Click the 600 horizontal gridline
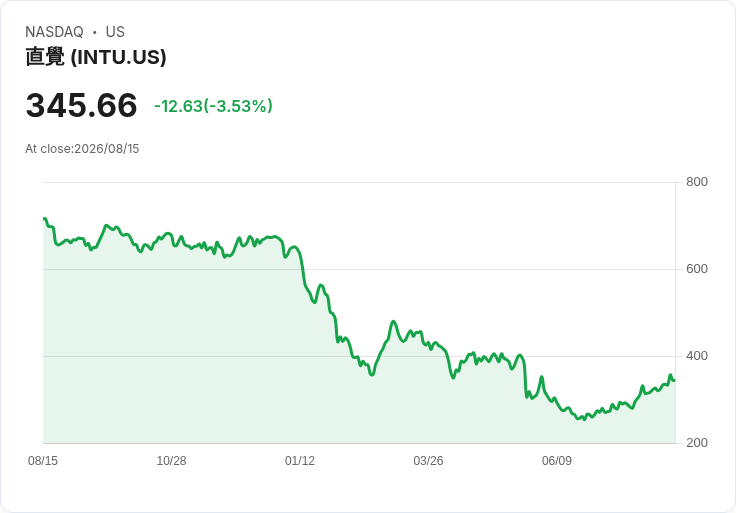The image size is (736, 513). (359, 269)
